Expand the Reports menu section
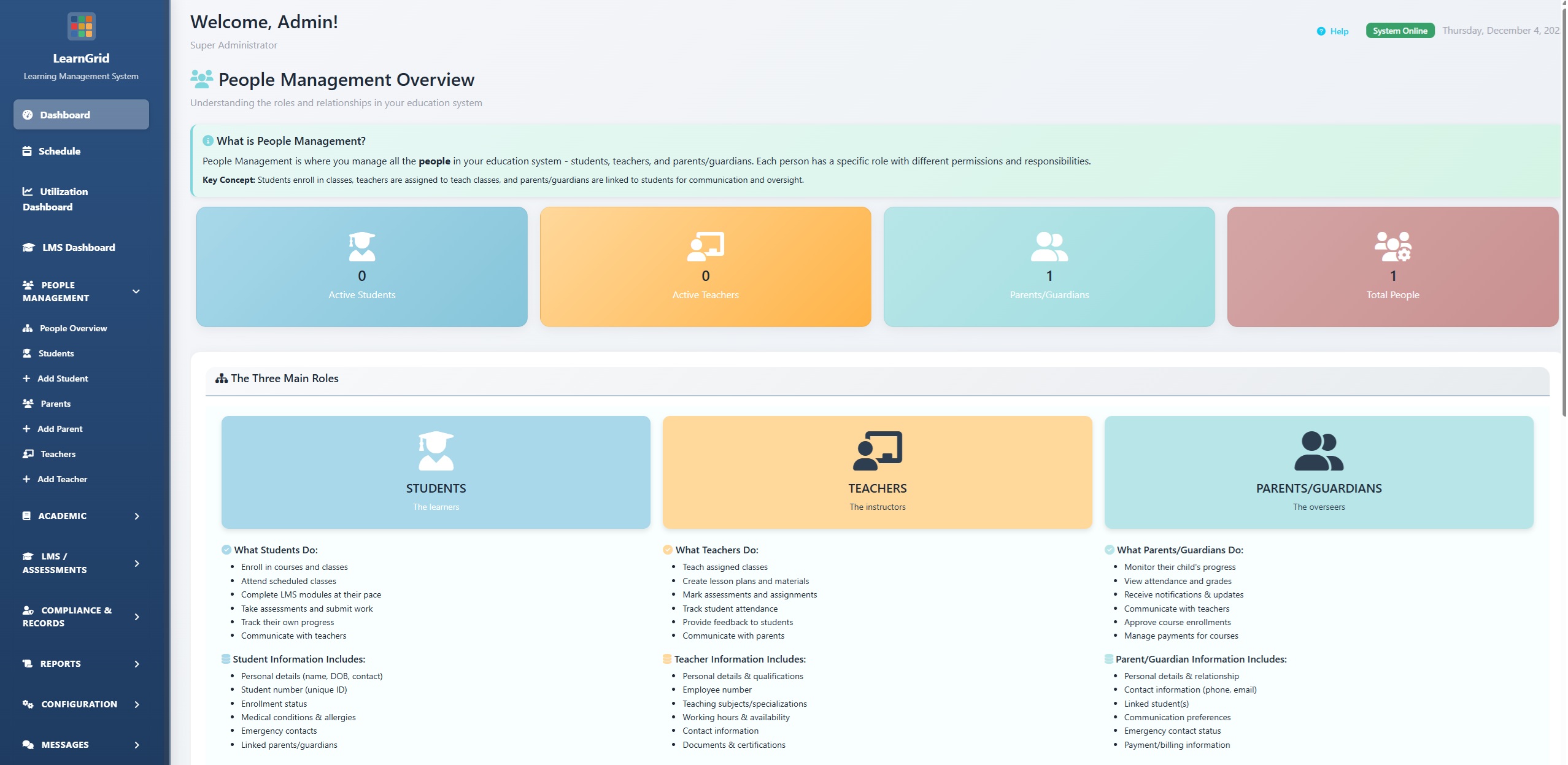Image resolution: width=1568 pixels, height=765 pixels. [136, 664]
